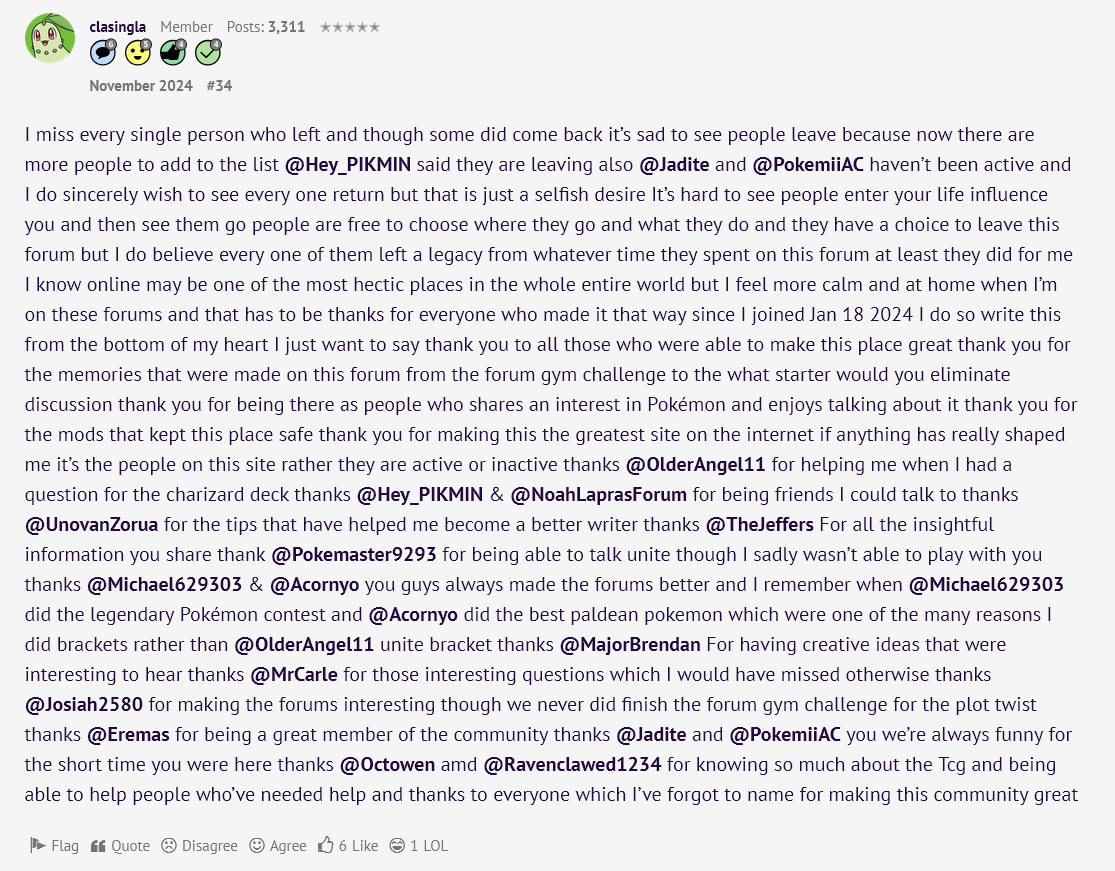Open the clasingla username profile link
1115x871 pixels.
click(x=117, y=27)
